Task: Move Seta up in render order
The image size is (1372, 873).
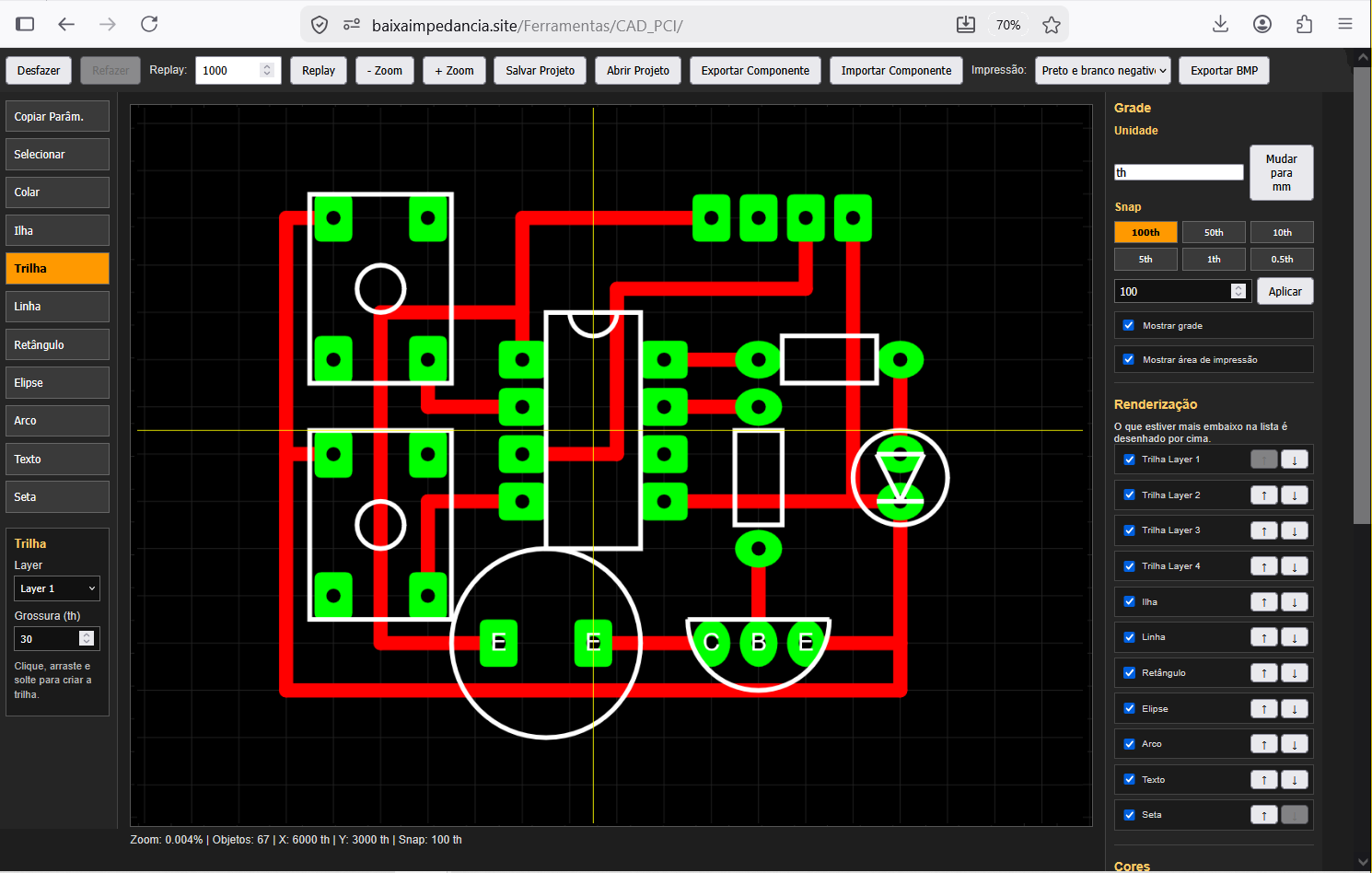Action: click(1264, 815)
